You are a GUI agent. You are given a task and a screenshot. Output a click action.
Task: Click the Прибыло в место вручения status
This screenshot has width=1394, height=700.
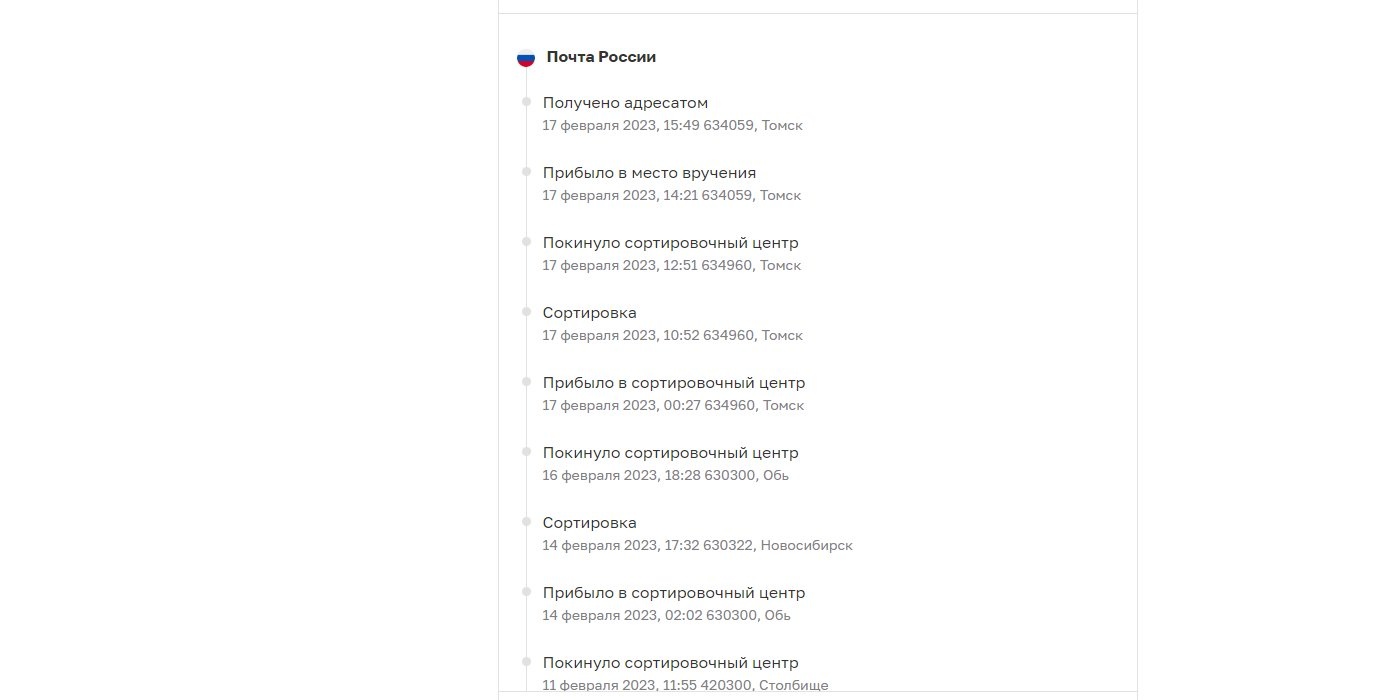click(649, 173)
